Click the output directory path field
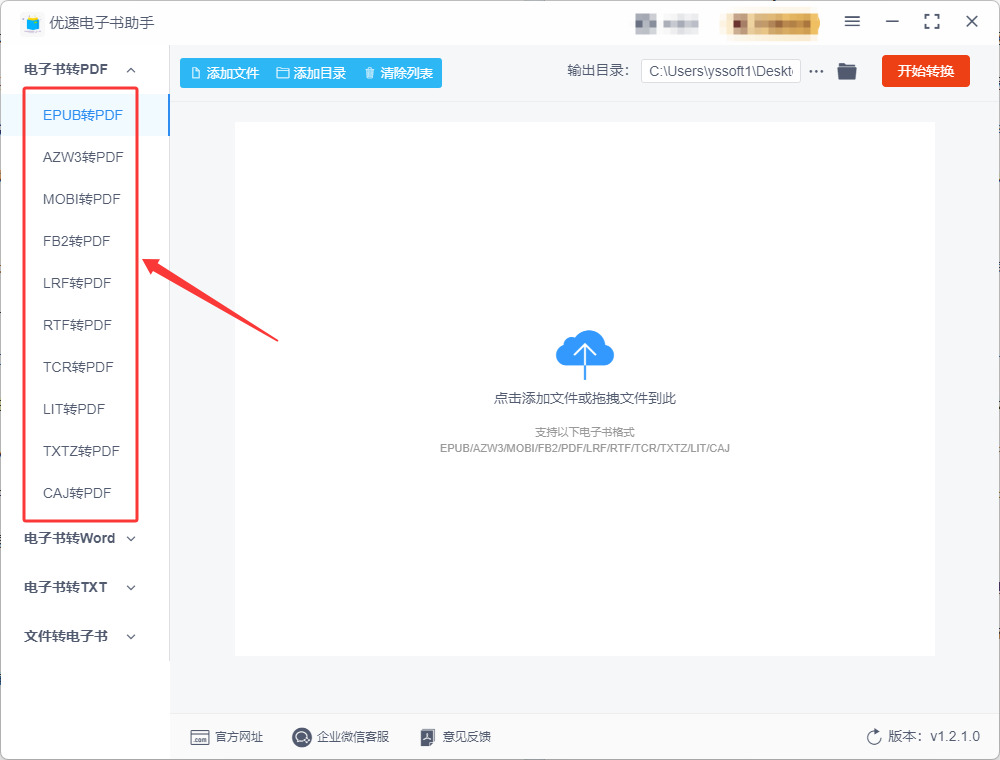 tap(721, 71)
